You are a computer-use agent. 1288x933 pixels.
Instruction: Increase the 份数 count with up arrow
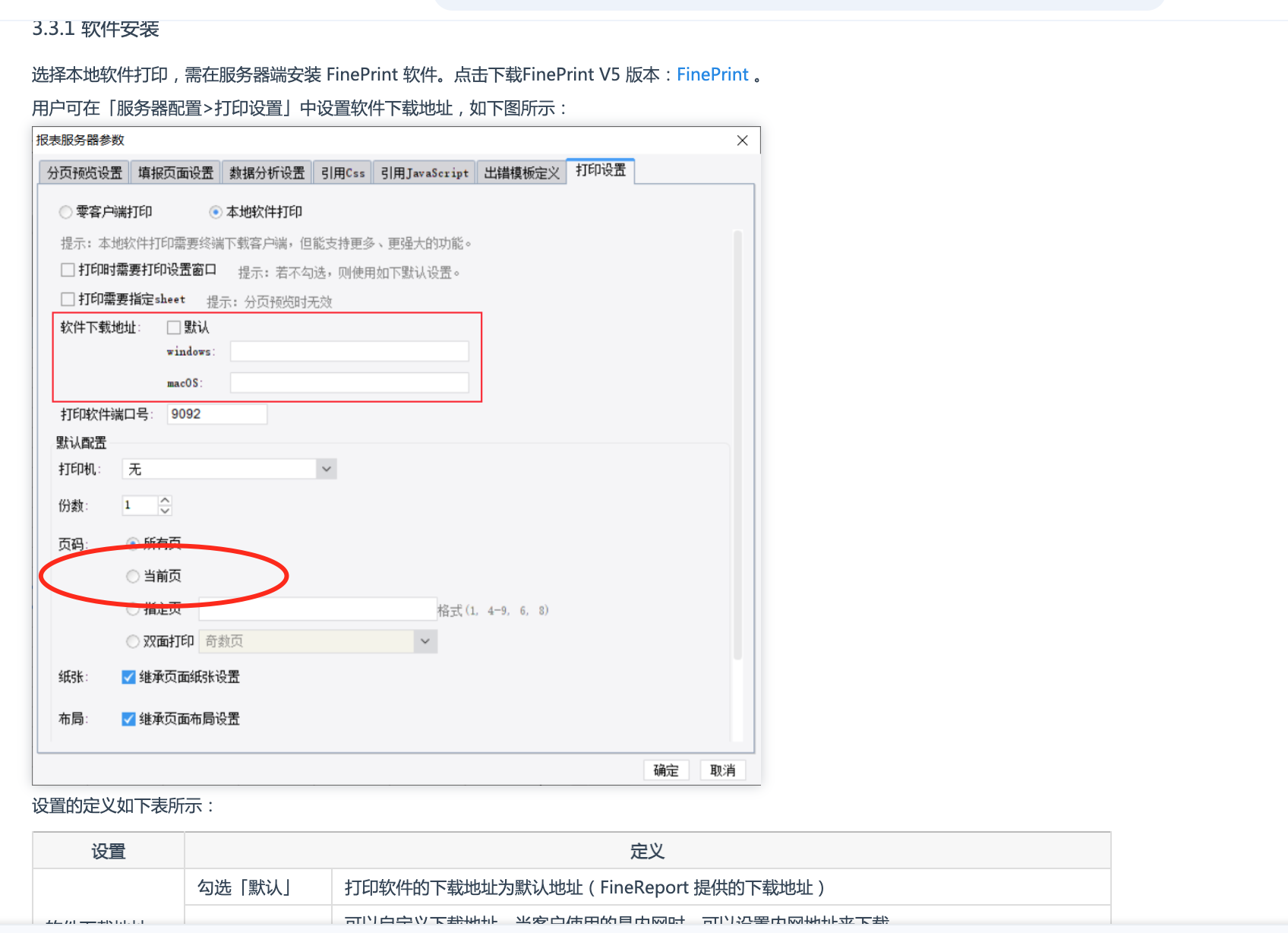[165, 500]
